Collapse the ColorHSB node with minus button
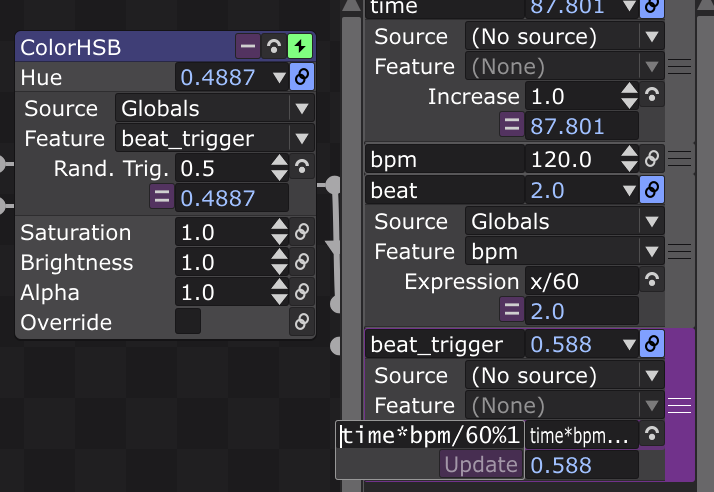Screen dimensions: 714x492 point(248,46)
